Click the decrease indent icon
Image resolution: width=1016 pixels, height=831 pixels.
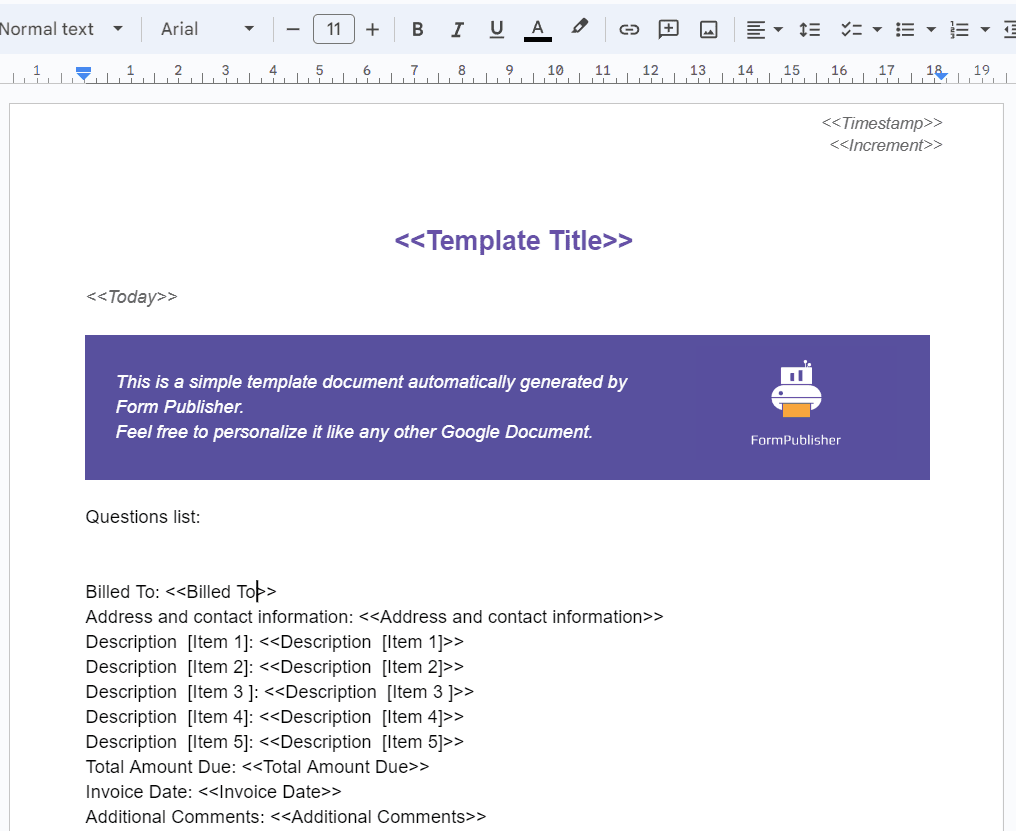click(x=1009, y=29)
